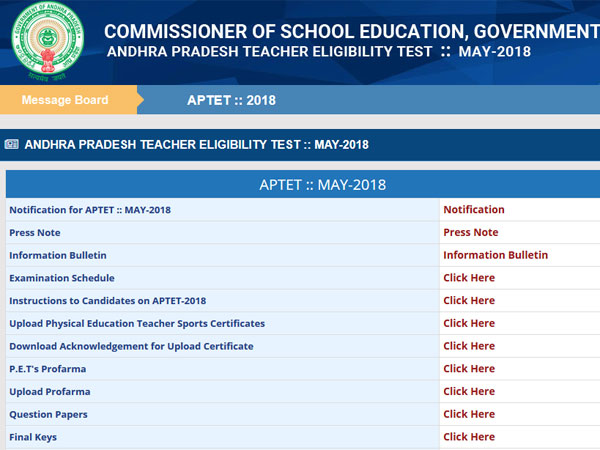Click the ID card icon beside section heading
Screen dimensions: 600x450
coord(12,144)
